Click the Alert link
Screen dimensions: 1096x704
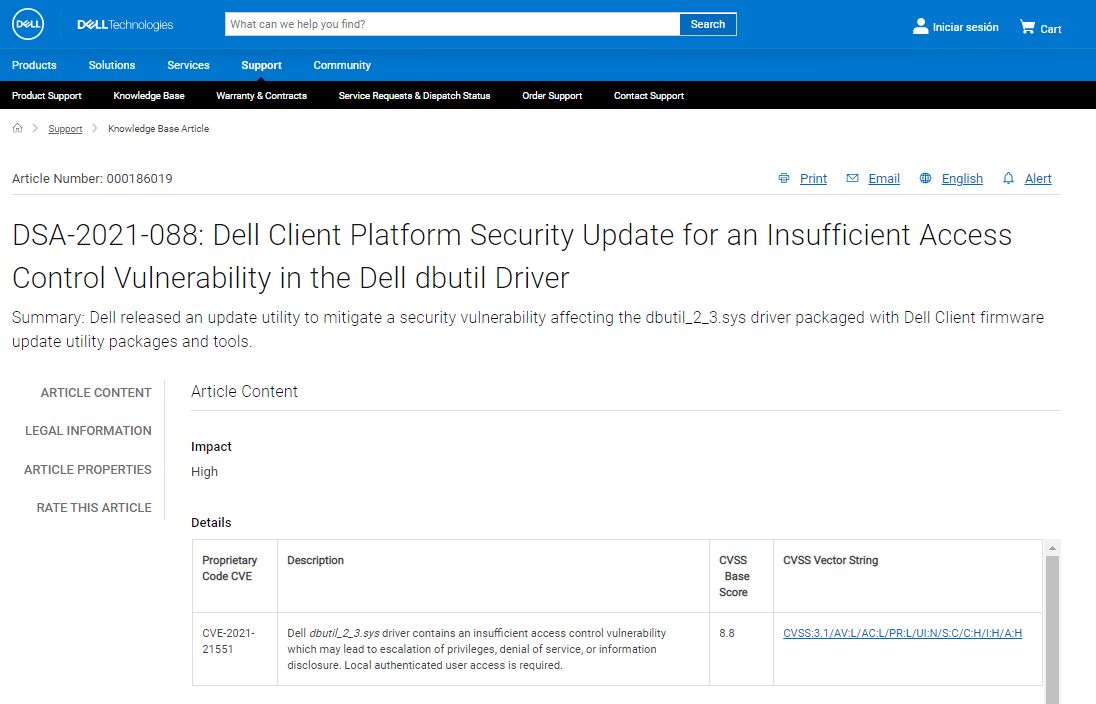[x=1038, y=179]
